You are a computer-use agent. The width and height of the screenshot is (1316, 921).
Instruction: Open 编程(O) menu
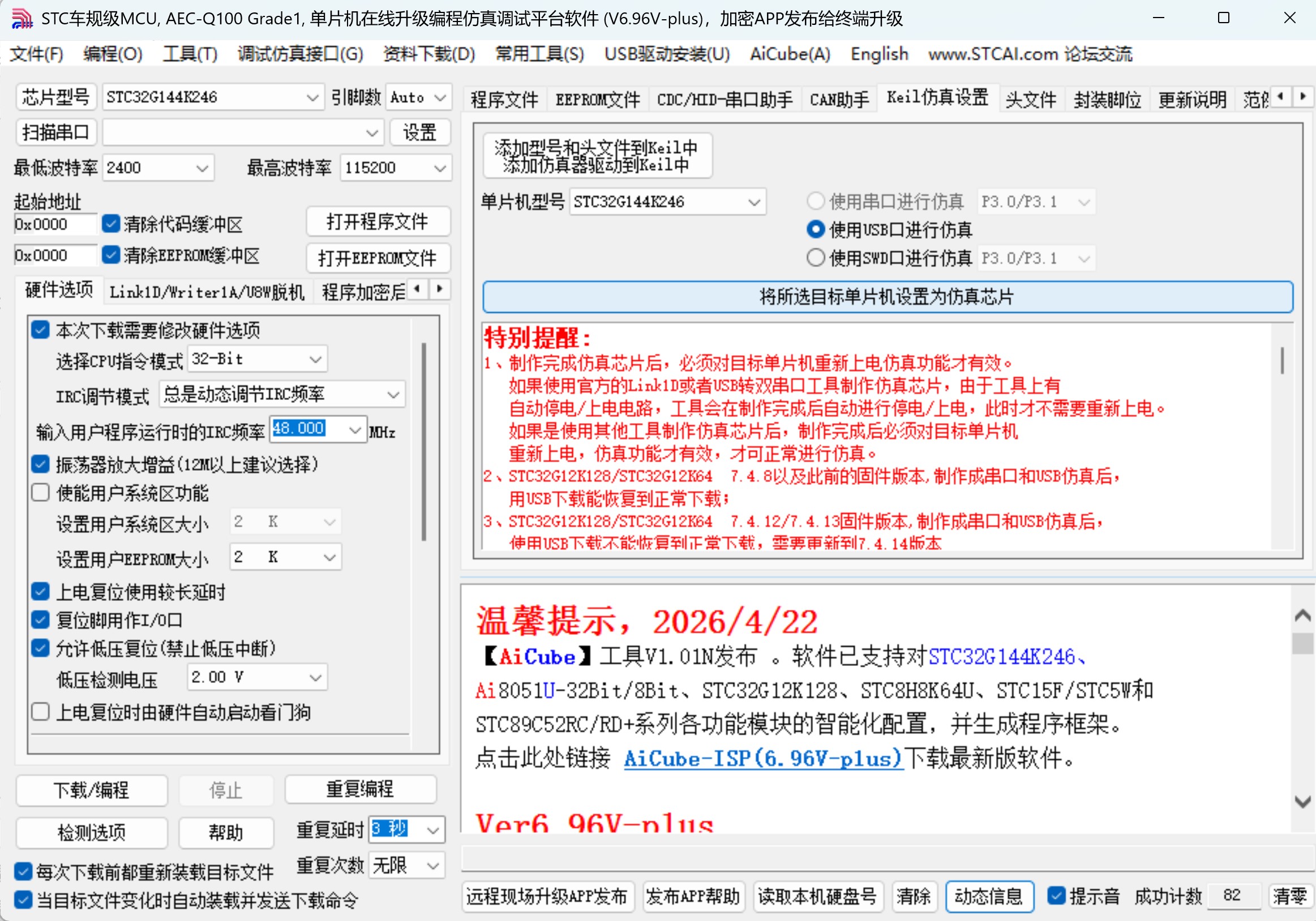click(x=112, y=54)
